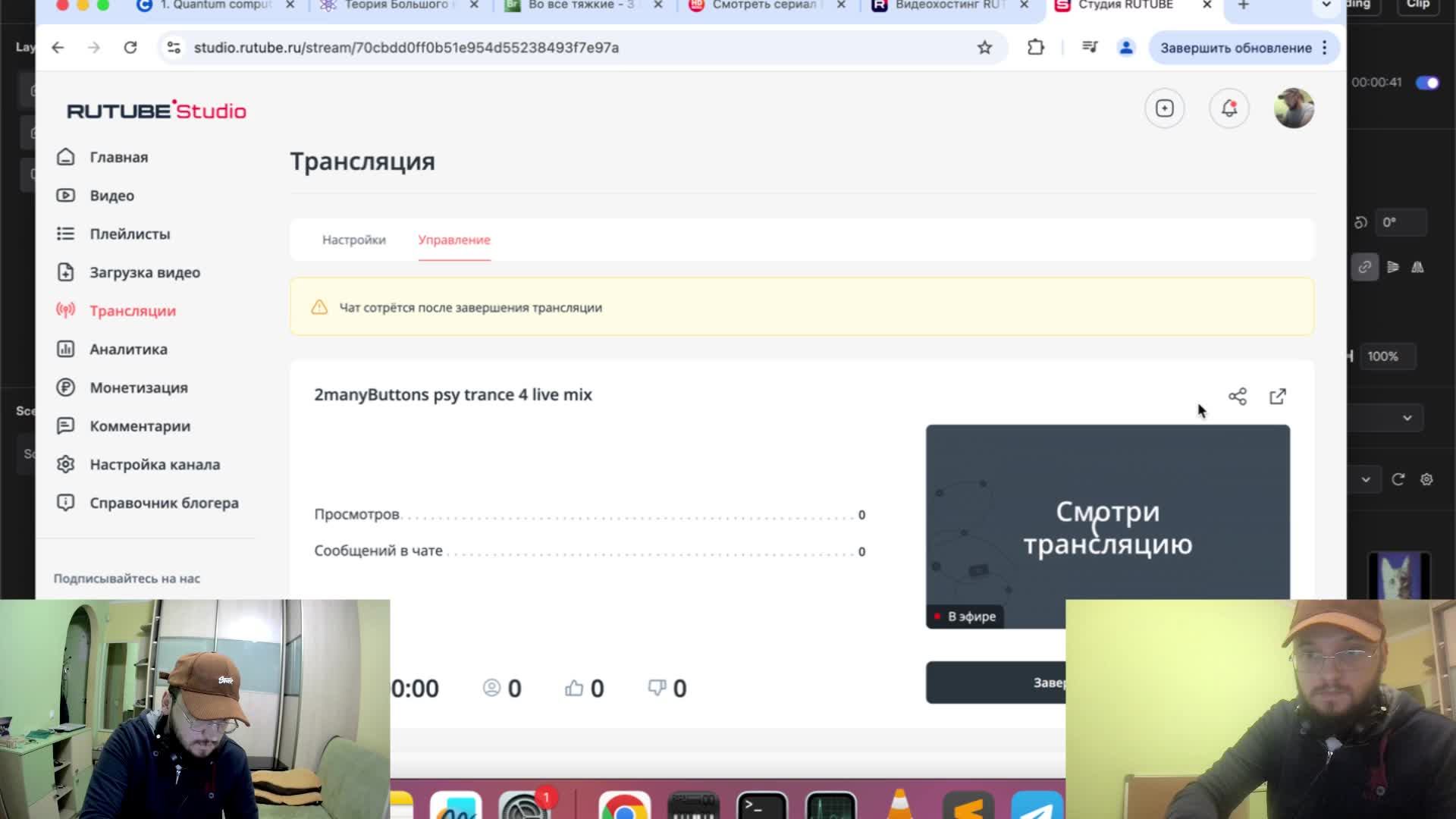This screenshot has width=1456, height=819.
Task: Go back in browser history
Action: [x=58, y=48]
